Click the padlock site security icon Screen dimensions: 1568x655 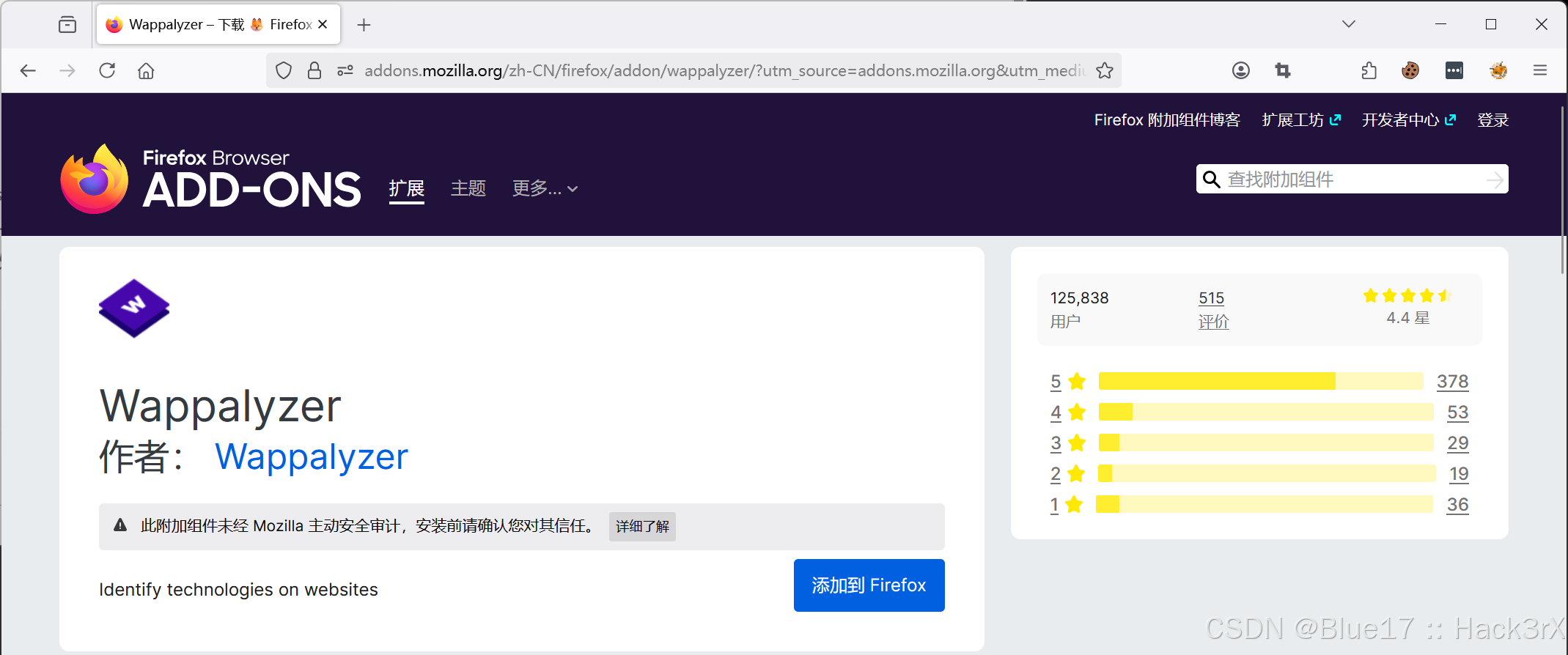314,70
